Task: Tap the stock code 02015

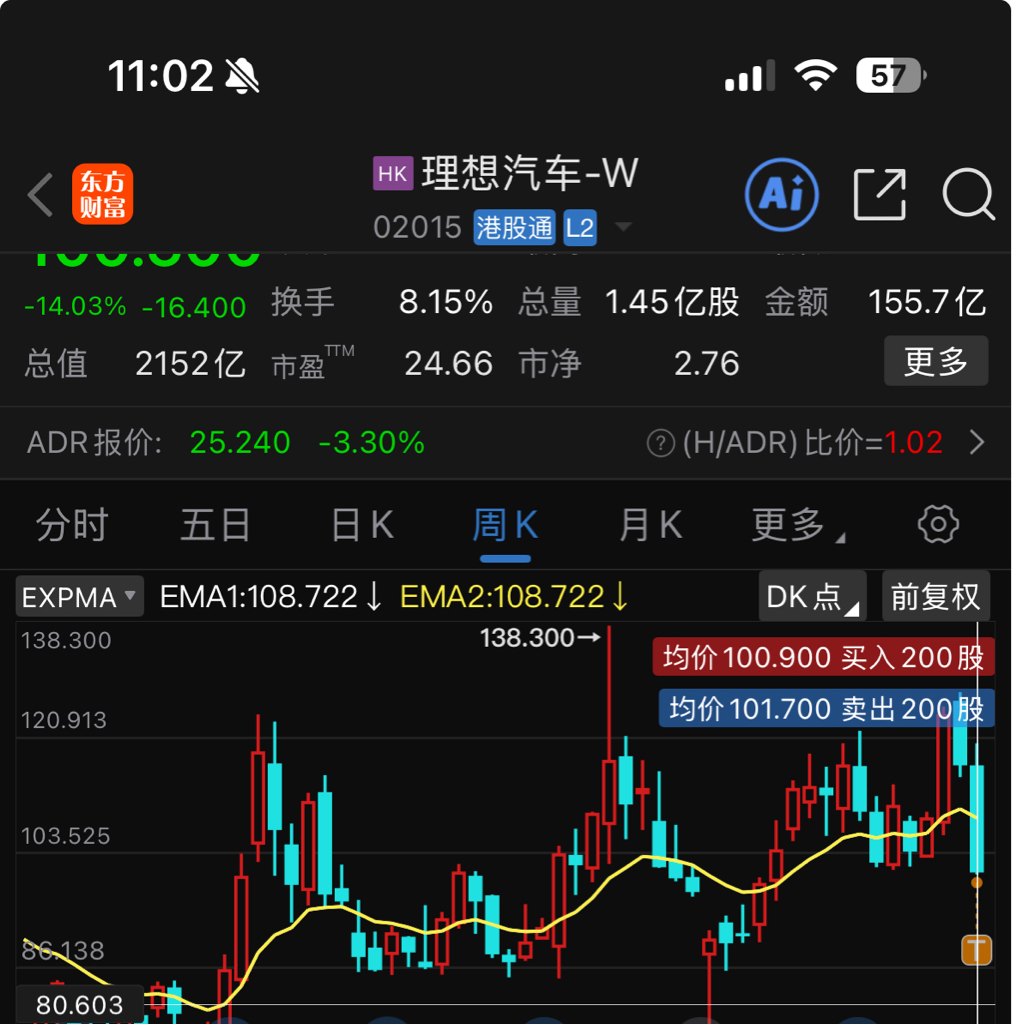Action: 417,228
